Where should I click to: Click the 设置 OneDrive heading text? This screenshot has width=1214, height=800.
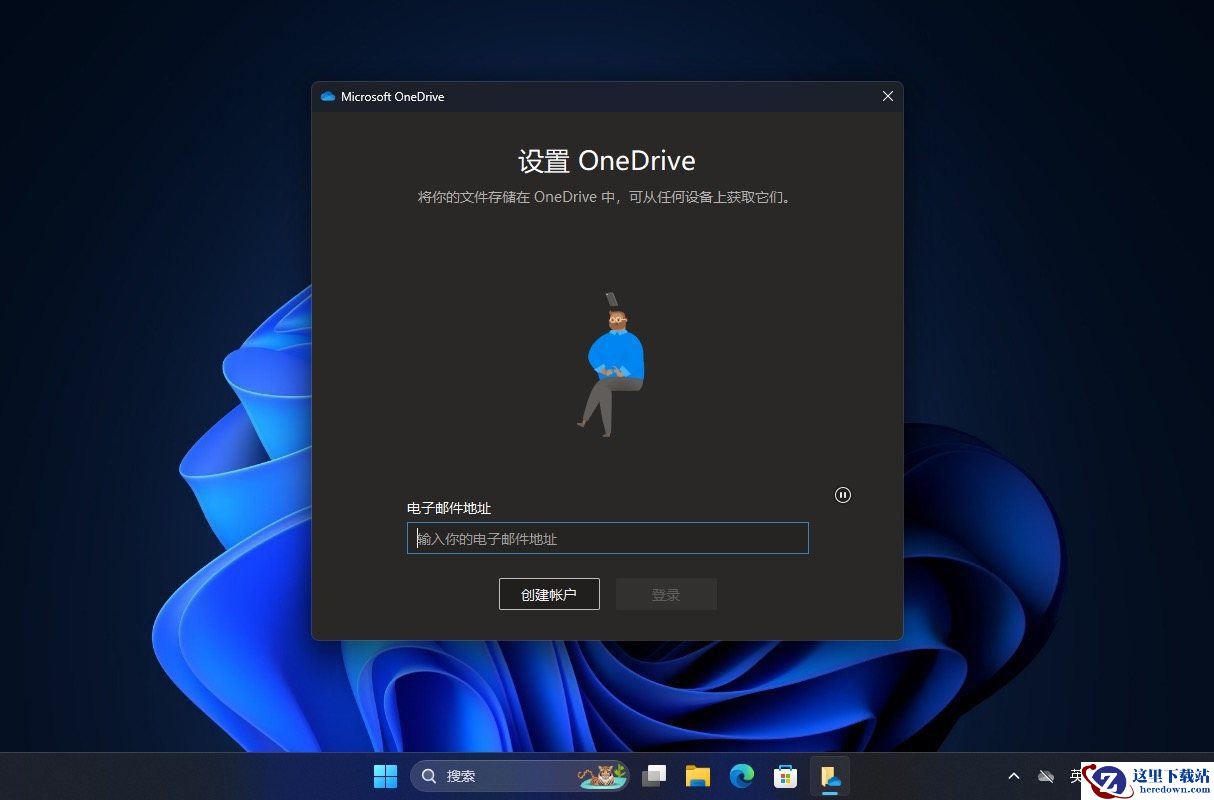[x=607, y=161]
